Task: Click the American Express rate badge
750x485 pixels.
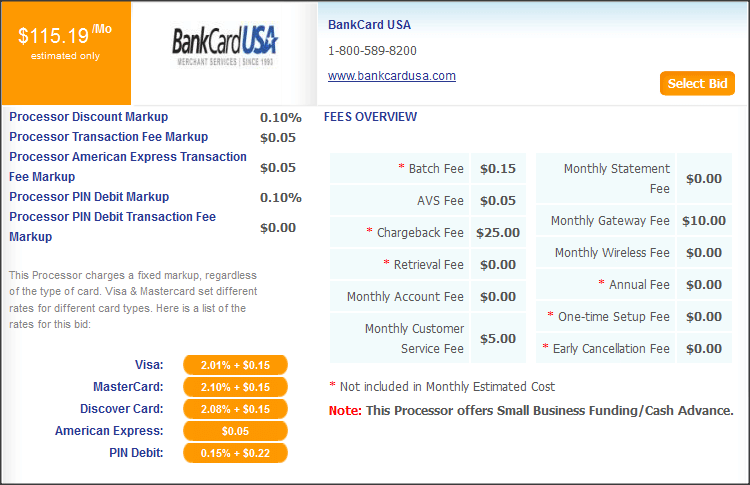Action: (235, 431)
